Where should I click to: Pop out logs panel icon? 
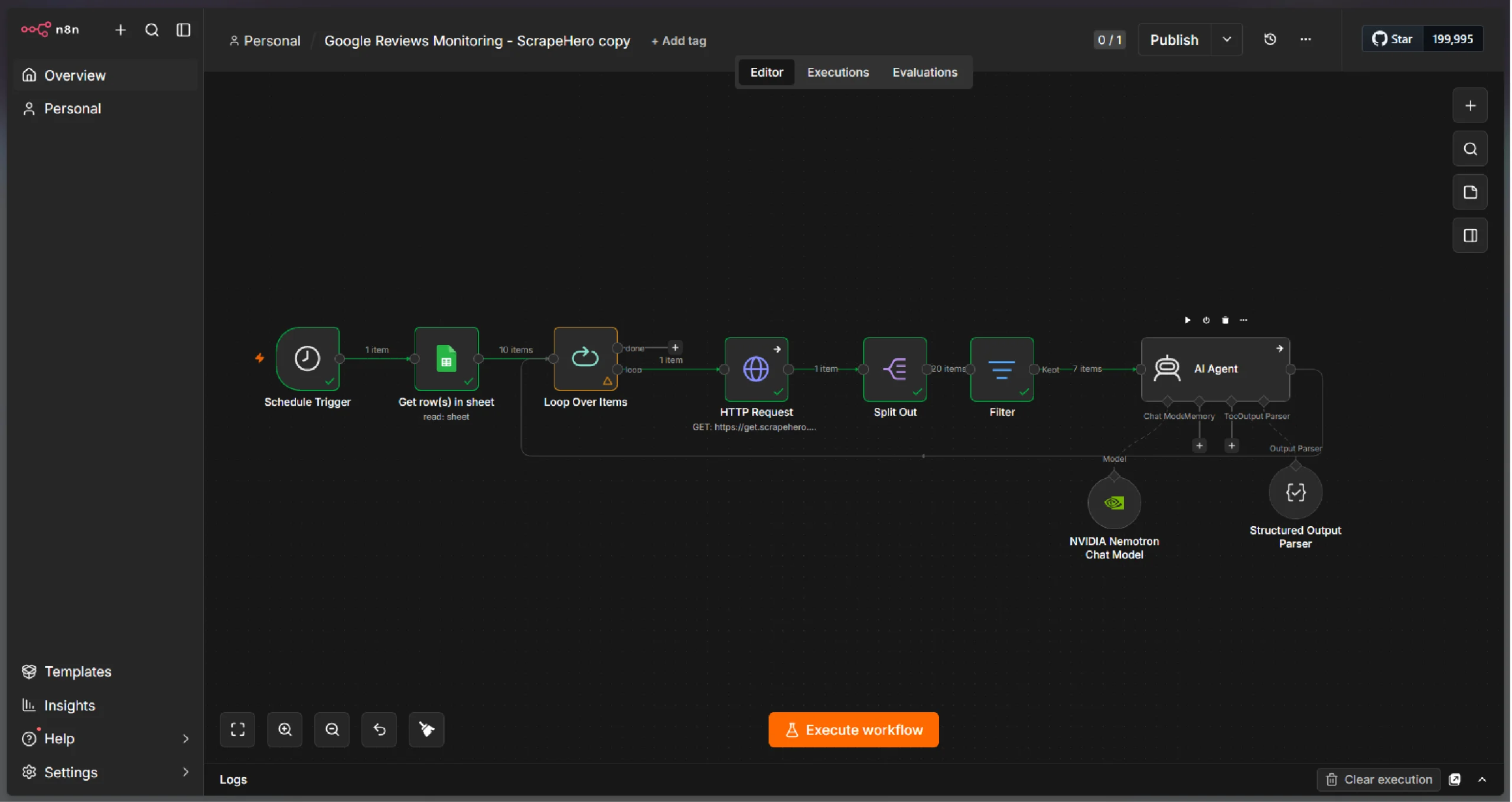tap(1455, 780)
